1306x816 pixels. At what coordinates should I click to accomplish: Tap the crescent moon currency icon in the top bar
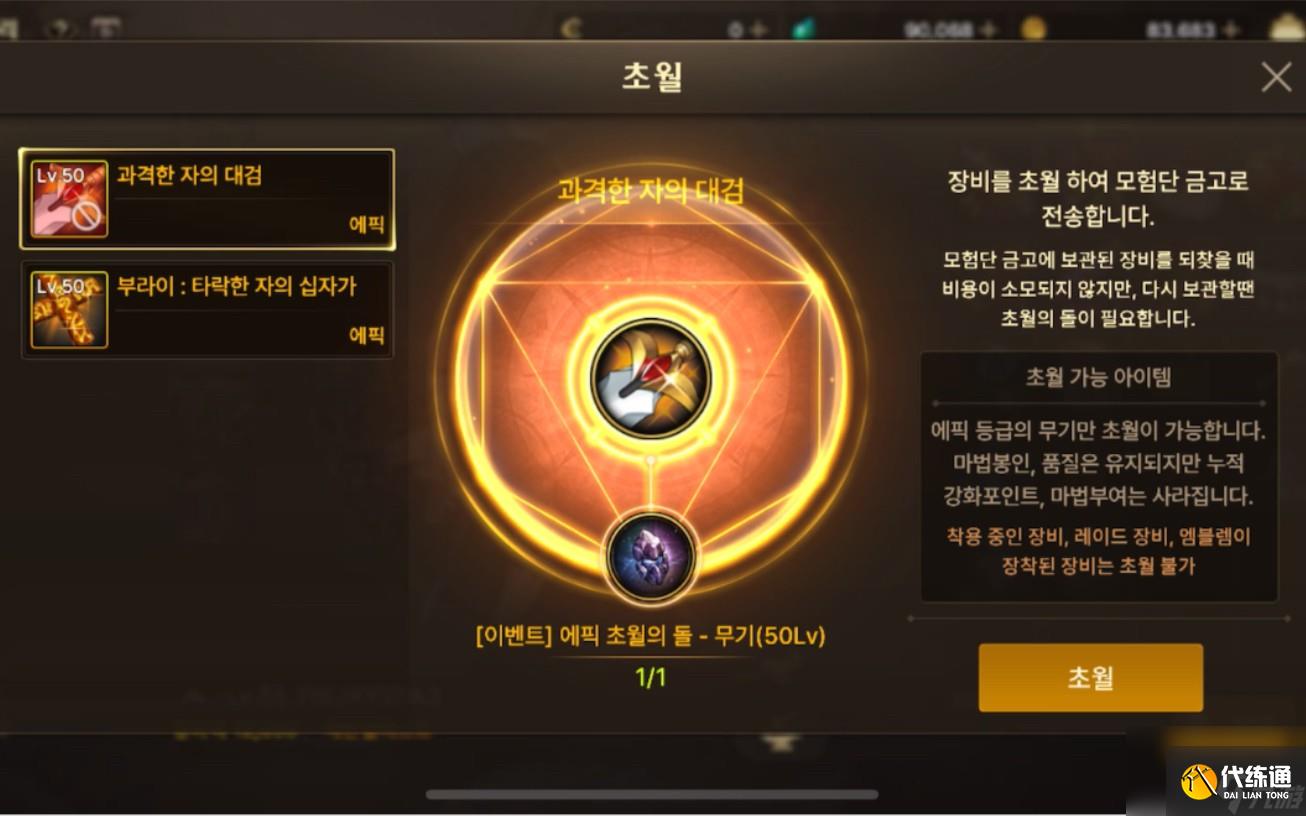tap(571, 29)
